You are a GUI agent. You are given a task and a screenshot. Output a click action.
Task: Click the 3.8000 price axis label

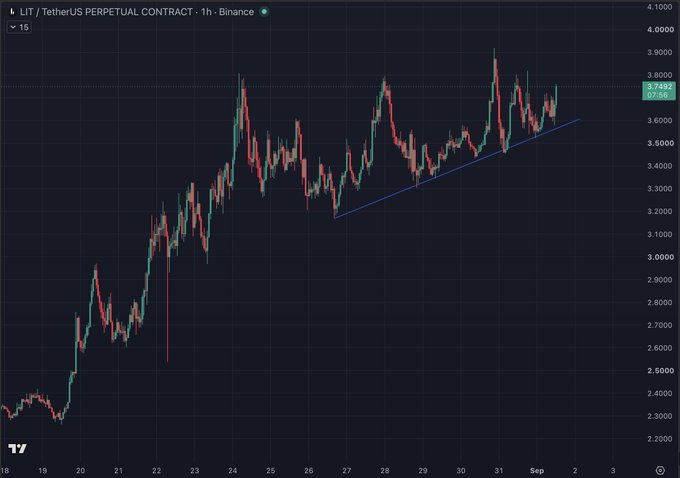(x=660, y=75)
